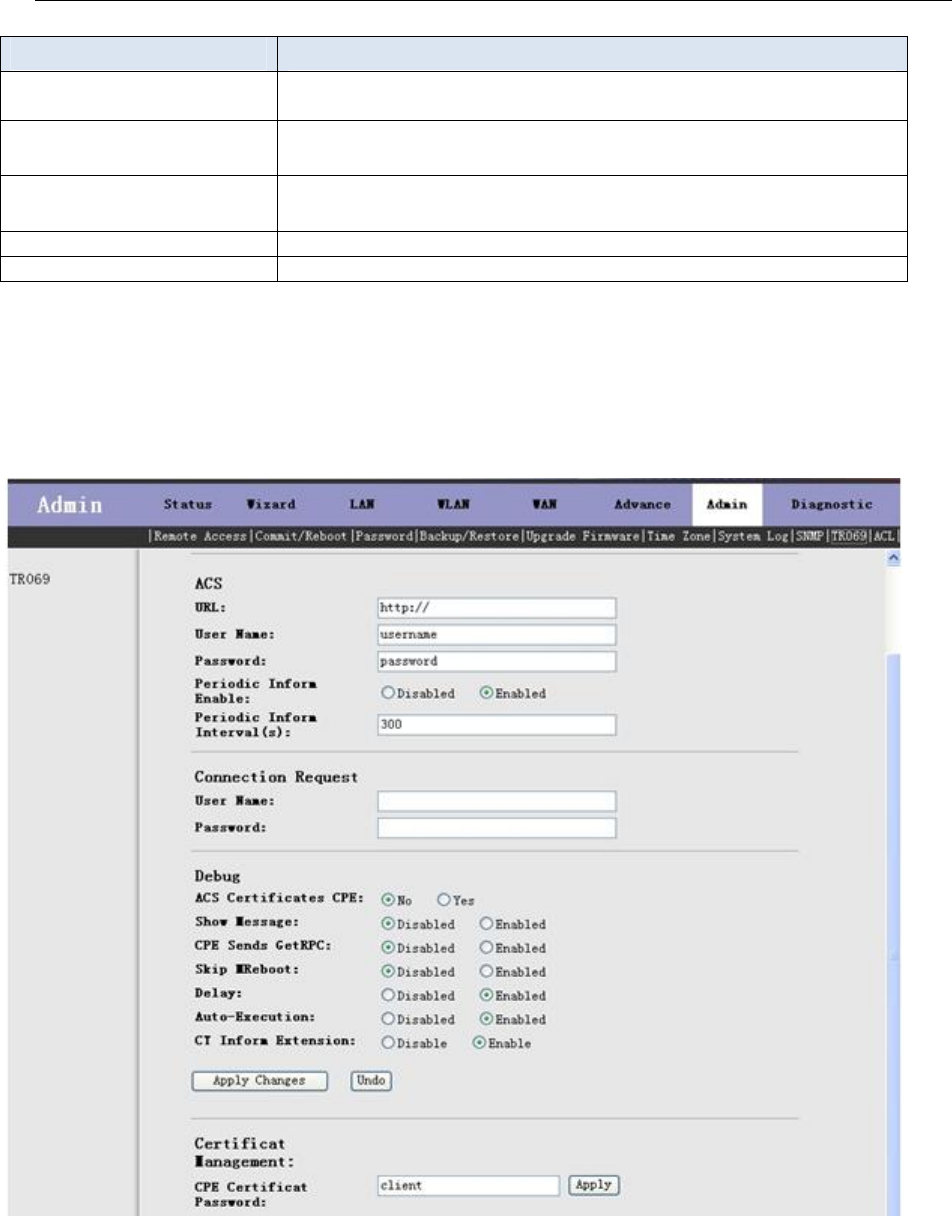The height and width of the screenshot is (1216, 952).
Task: Go to Upgrade Firmware page
Action: [581, 537]
